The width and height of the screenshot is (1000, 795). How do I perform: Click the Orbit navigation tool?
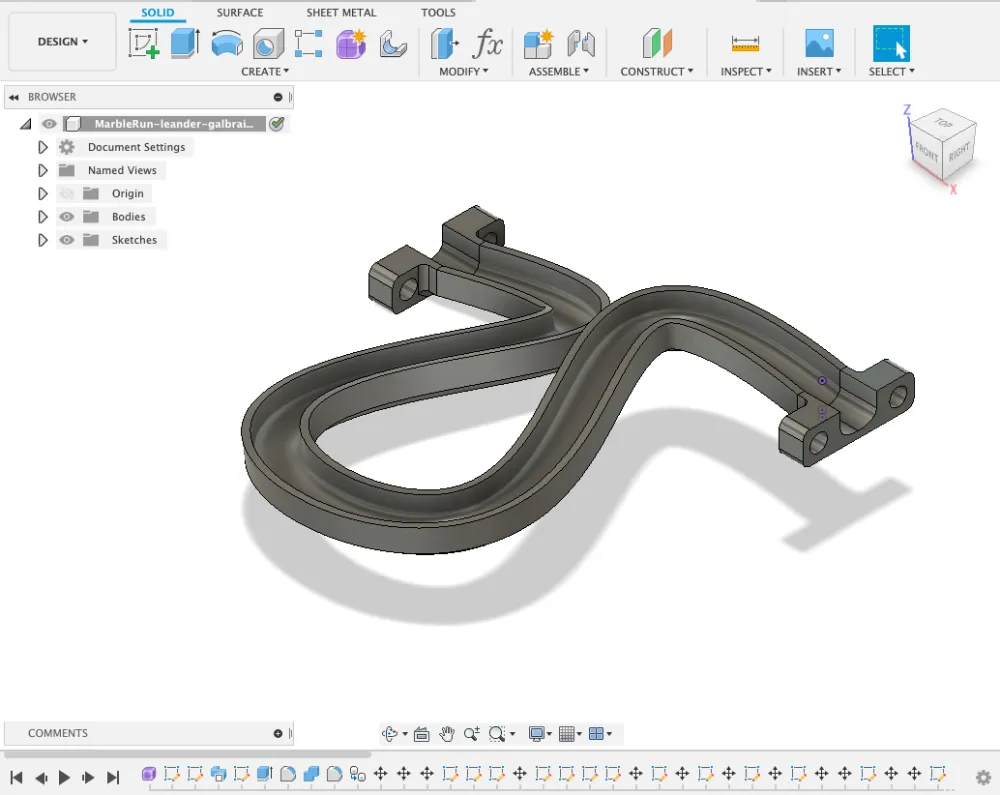tap(391, 734)
